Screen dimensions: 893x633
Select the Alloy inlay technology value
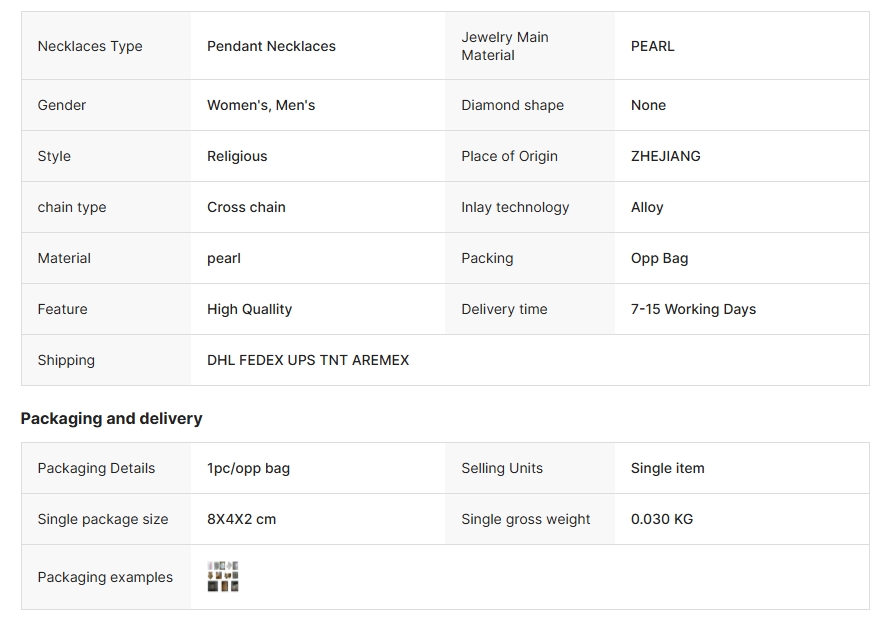point(647,207)
